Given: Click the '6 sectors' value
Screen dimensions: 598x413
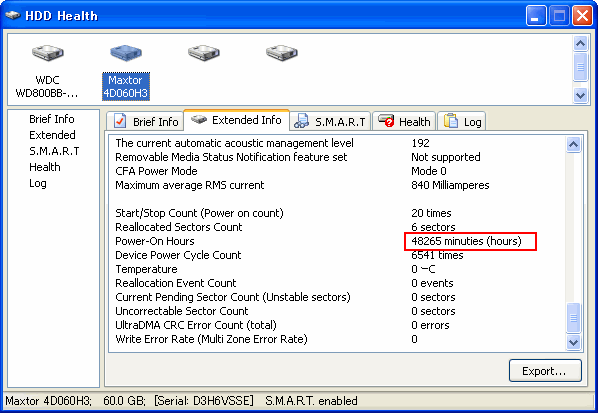Looking at the screenshot, I should point(433,227).
